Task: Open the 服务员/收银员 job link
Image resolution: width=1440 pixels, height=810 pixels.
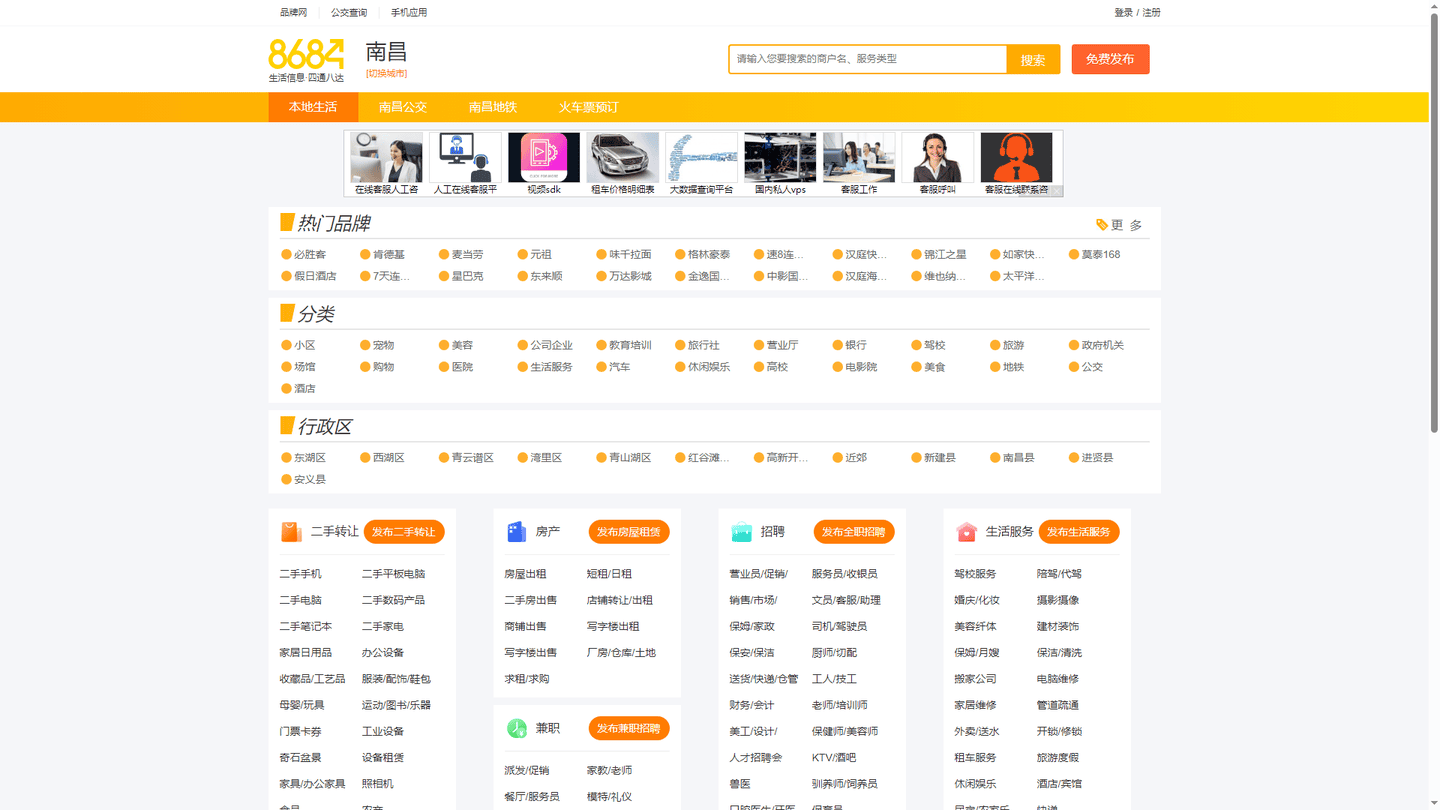Action: (845, 574)
